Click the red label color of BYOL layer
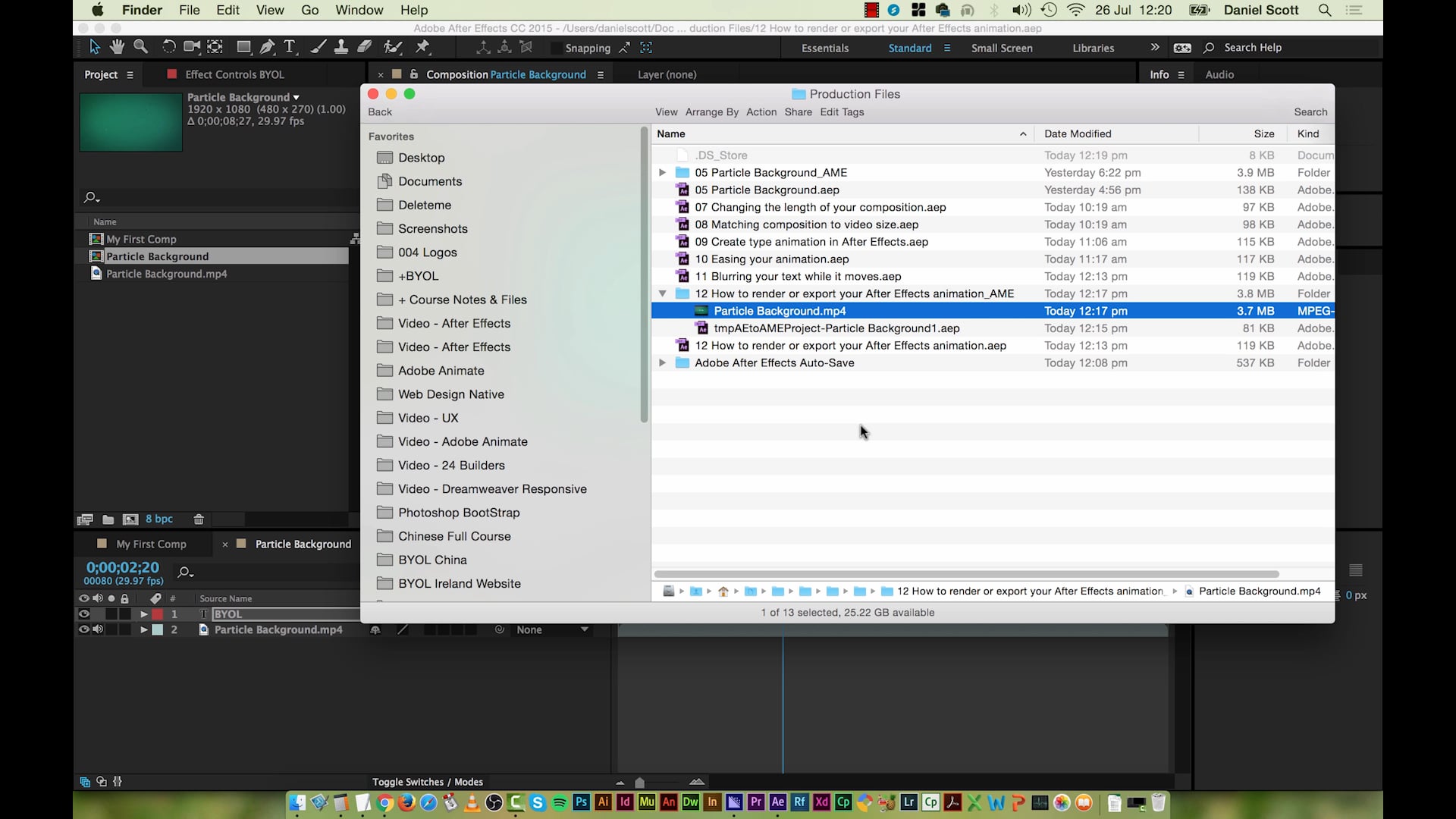Viewport: 1456px width, 819px height. tap(158, 614)
